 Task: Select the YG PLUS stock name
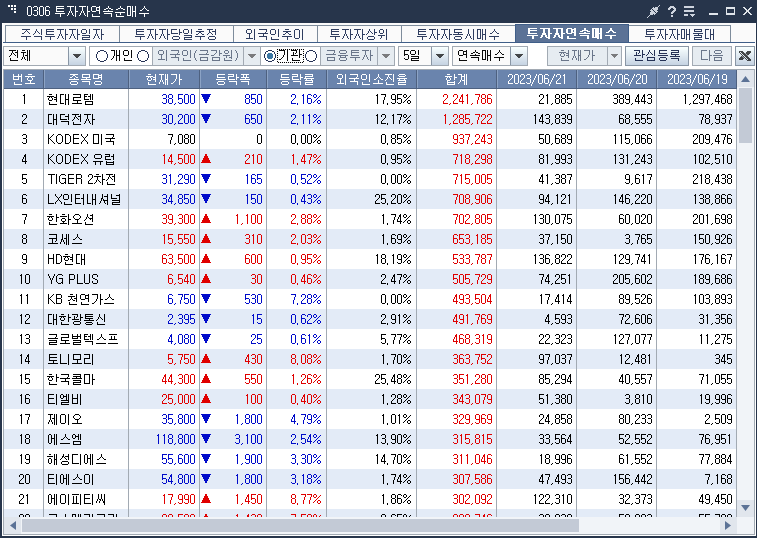pos(72,279)
